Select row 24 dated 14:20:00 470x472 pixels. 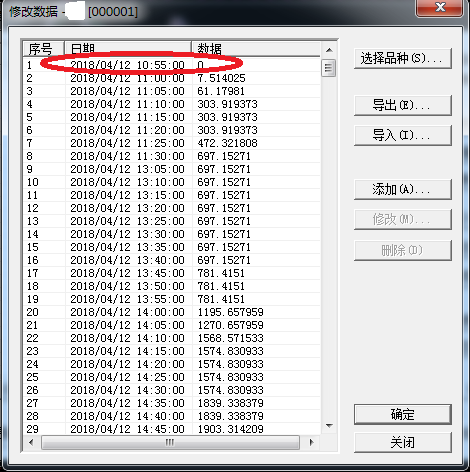pos(172,364)
